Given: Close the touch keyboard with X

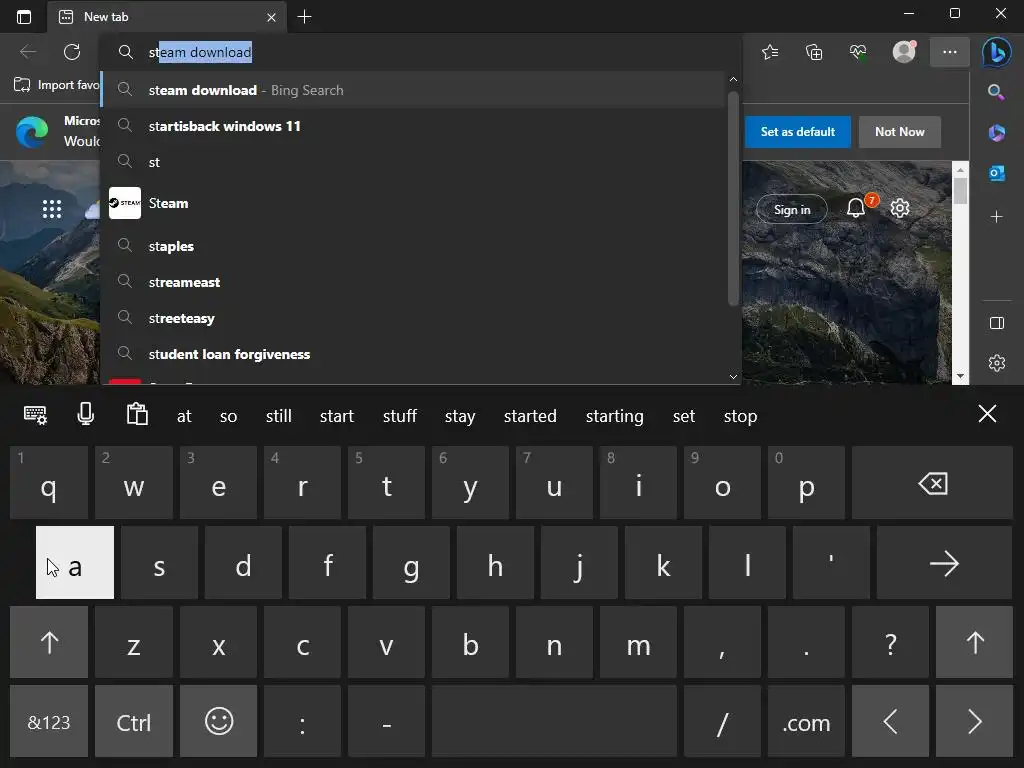Looking at the screenshot, I should pos(987,414).
